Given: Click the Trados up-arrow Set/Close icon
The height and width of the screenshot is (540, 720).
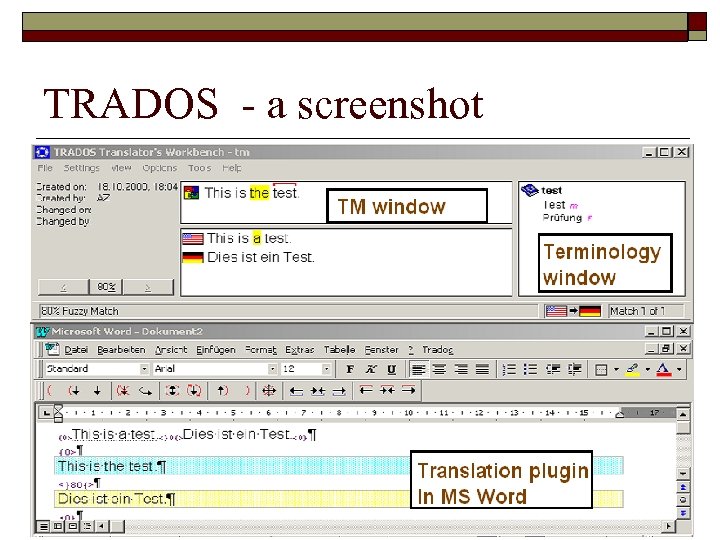Looking at the screenshot, I should (x=223, y=391).
